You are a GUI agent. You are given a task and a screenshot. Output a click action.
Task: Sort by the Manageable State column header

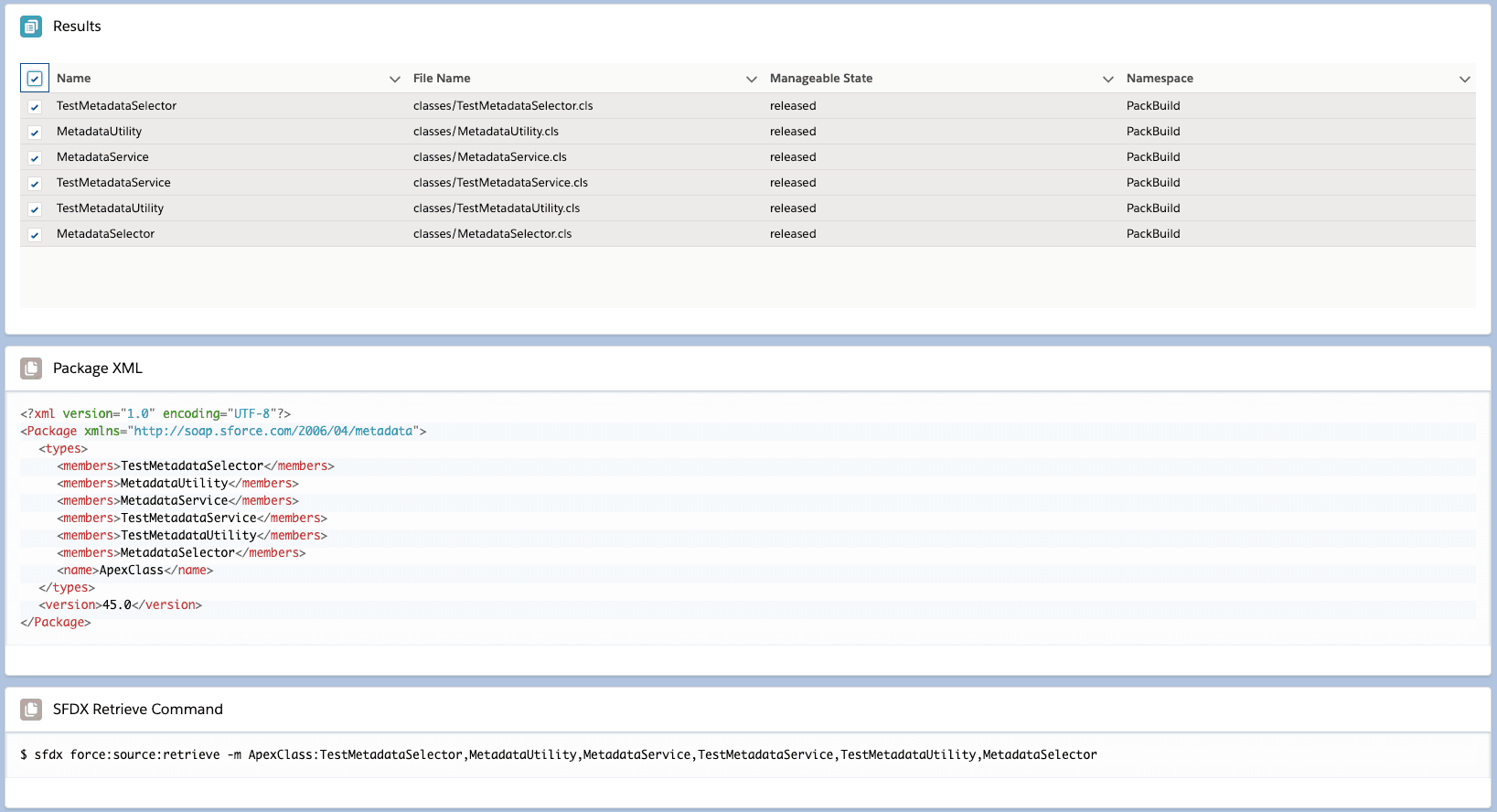tap(821, 79)
